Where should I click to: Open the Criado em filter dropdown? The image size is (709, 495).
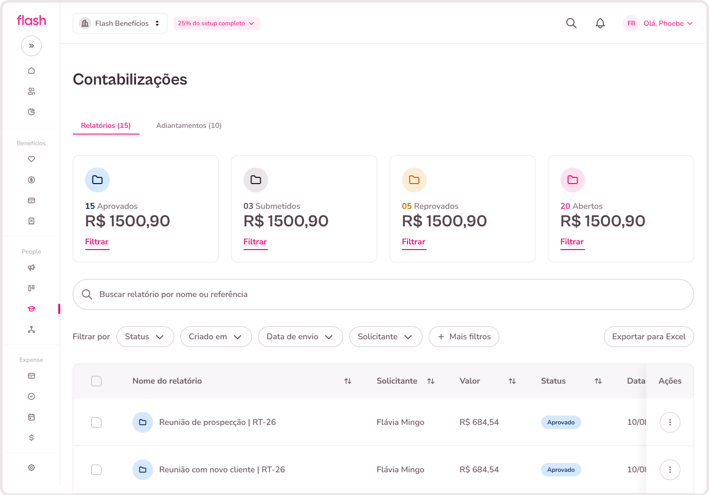(216, 337)
